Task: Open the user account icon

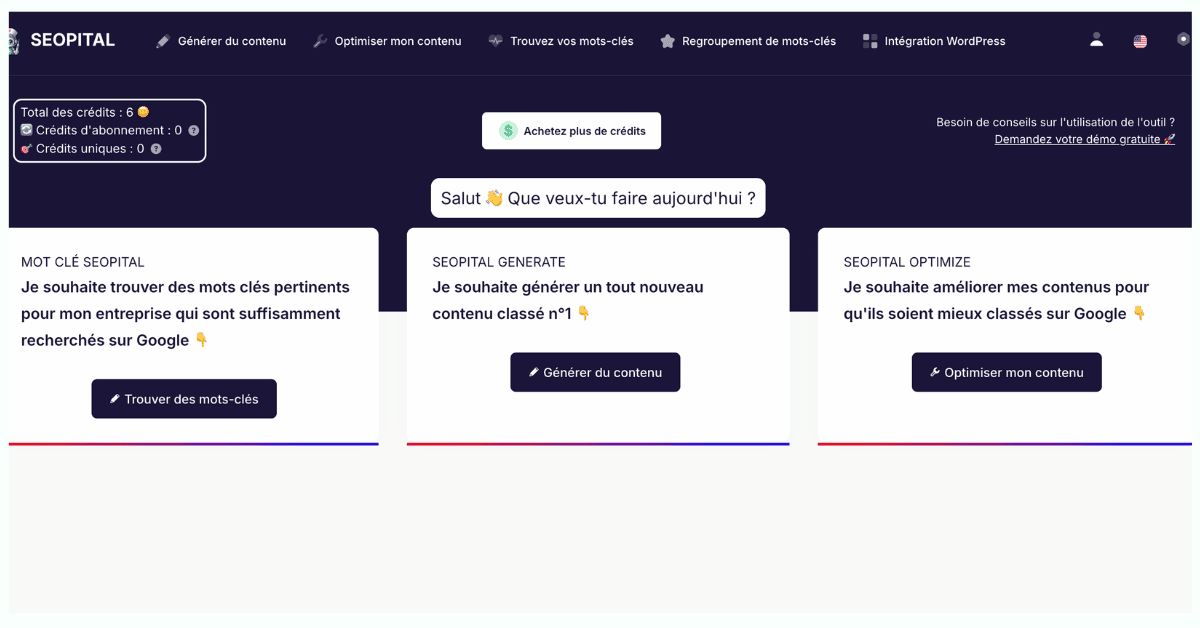Action: 1096,40
